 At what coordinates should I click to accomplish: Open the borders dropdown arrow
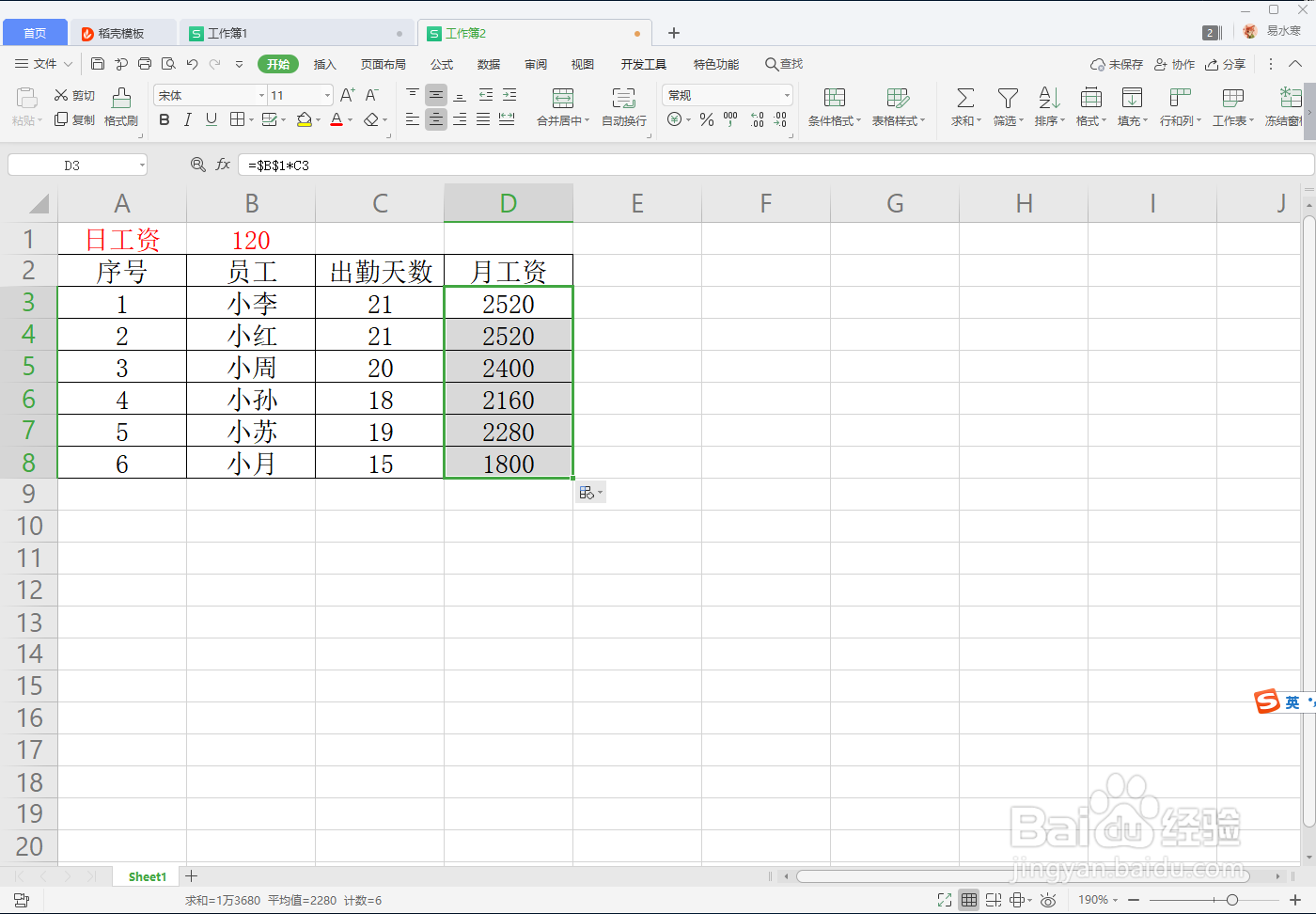pos(251,120)
